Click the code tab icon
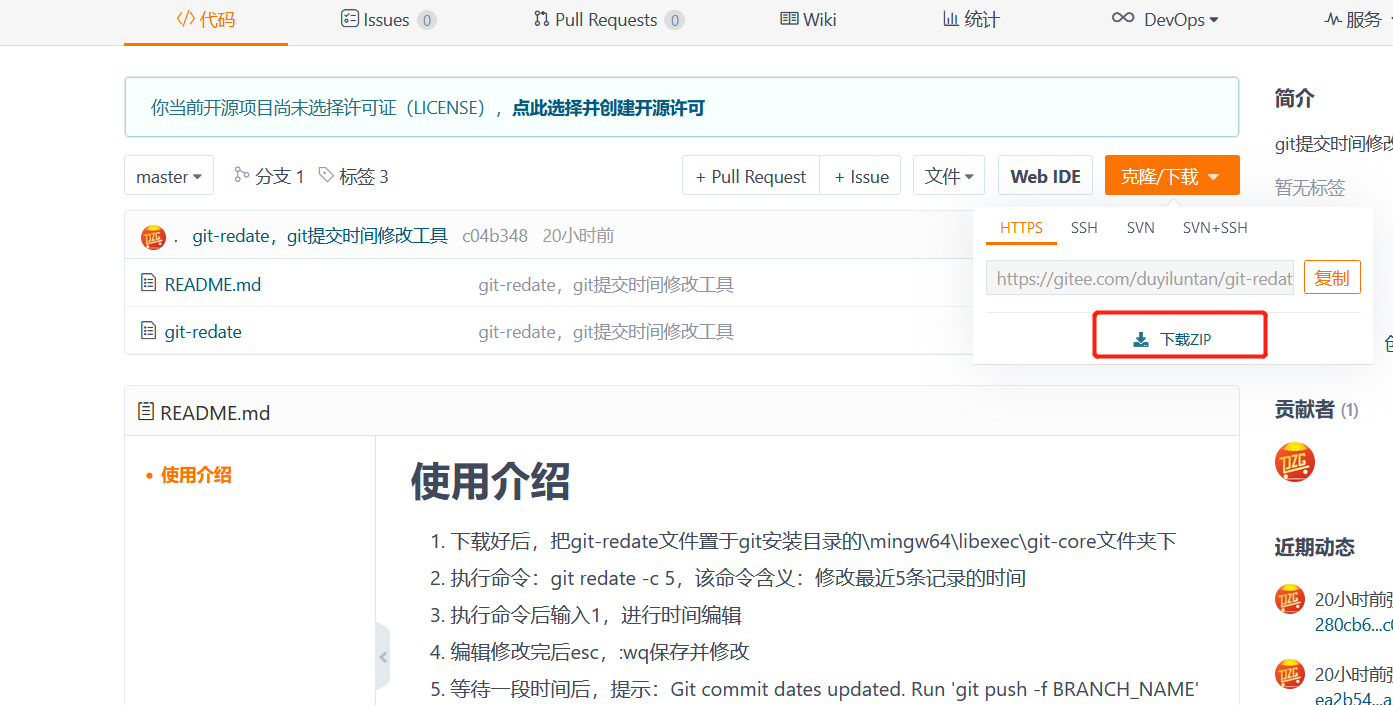Viewport: 1393px width, 705px height. tap(185, 19)
